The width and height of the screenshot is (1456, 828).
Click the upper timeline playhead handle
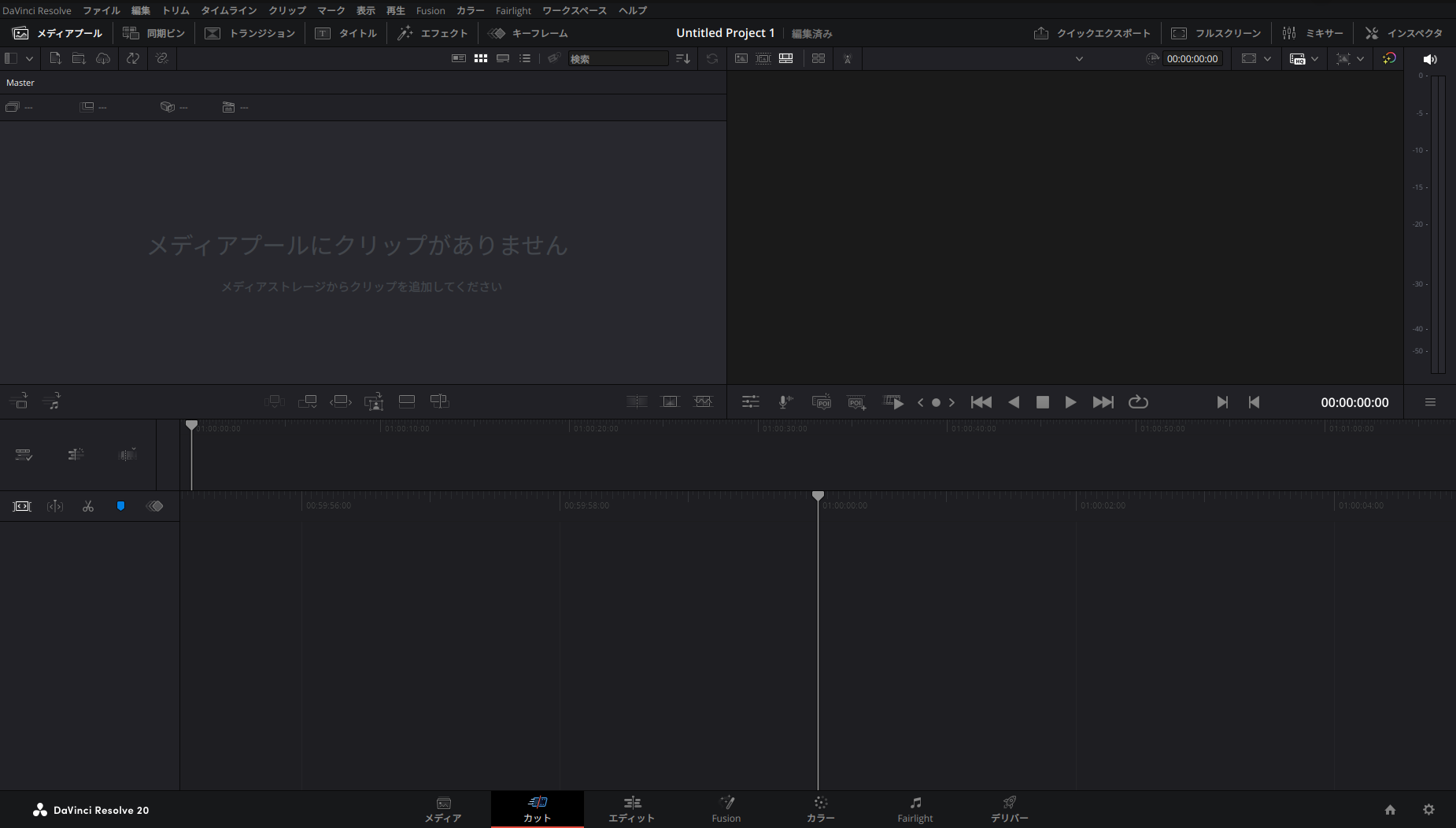[191, 425]
